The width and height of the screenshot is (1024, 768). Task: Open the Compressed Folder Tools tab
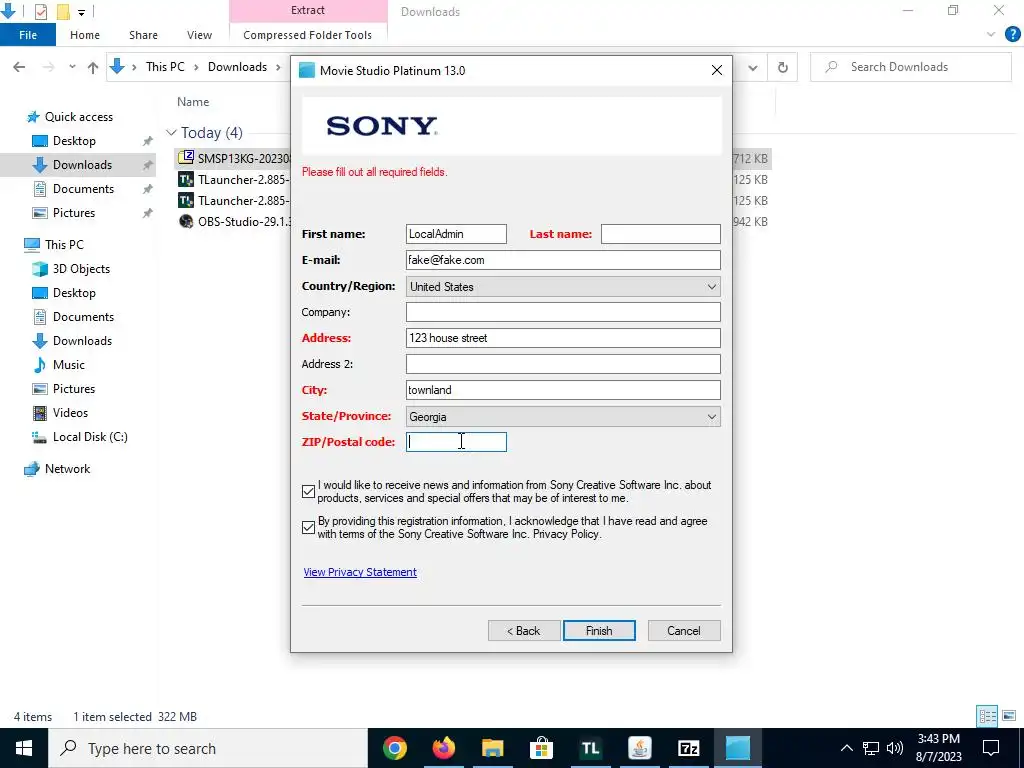pos(308,35)
